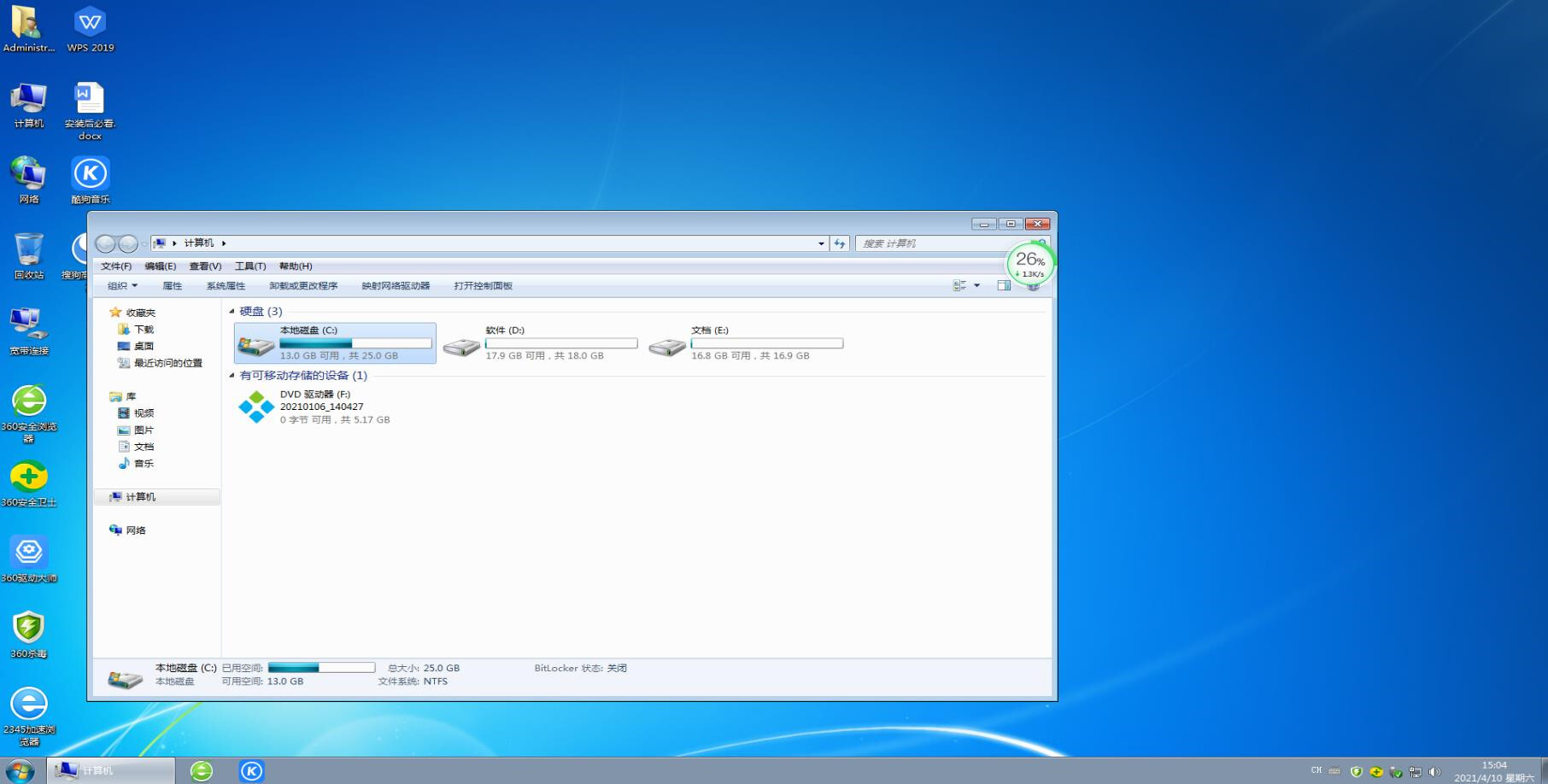Image resolution: width=1548 pixels, height=784 pixels.
Task: Open the view options dropdown arrow
Action: pyautogui.click(x=976, y=285)
